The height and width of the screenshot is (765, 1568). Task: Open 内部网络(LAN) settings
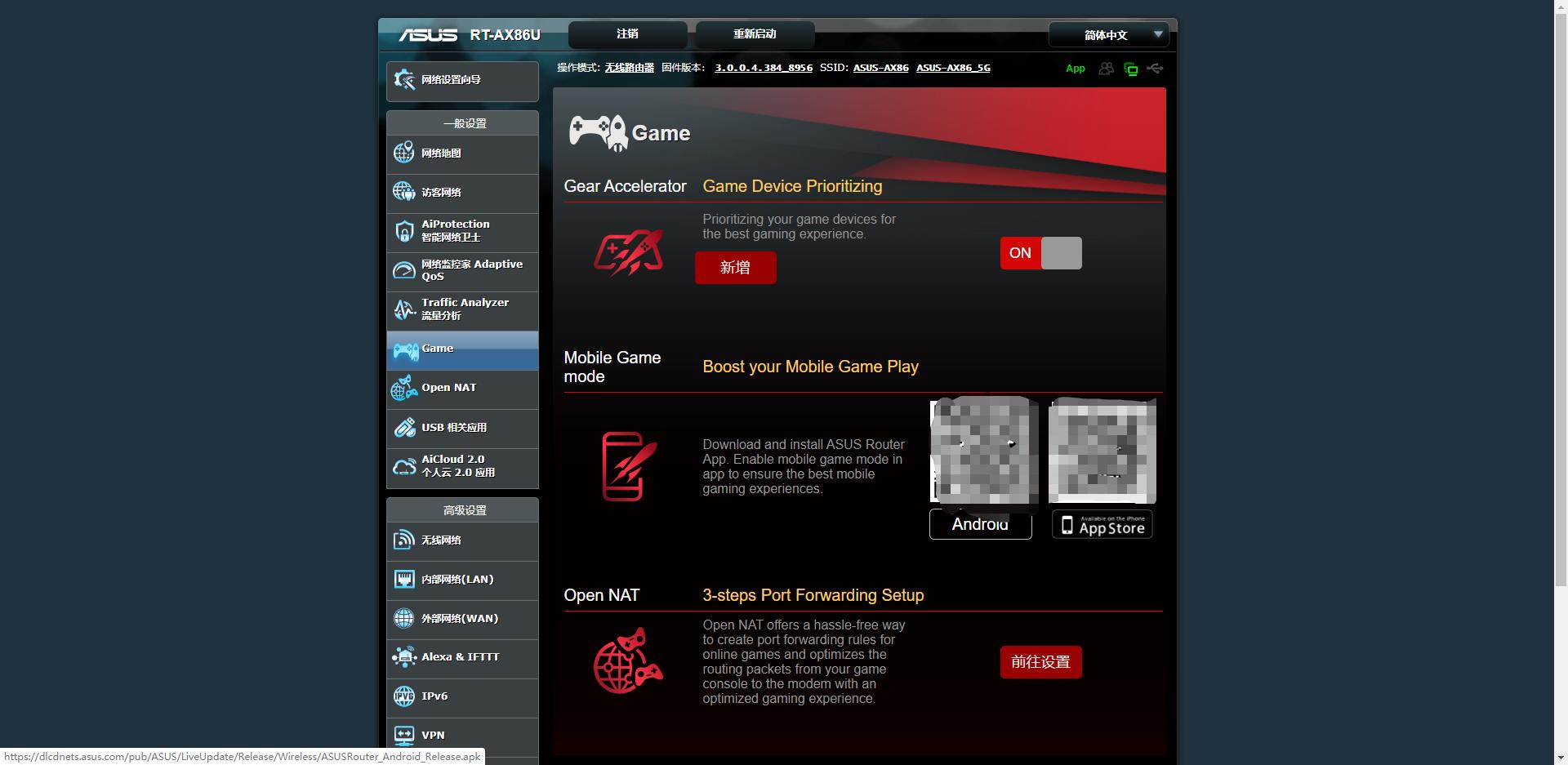tap(462, 580)
